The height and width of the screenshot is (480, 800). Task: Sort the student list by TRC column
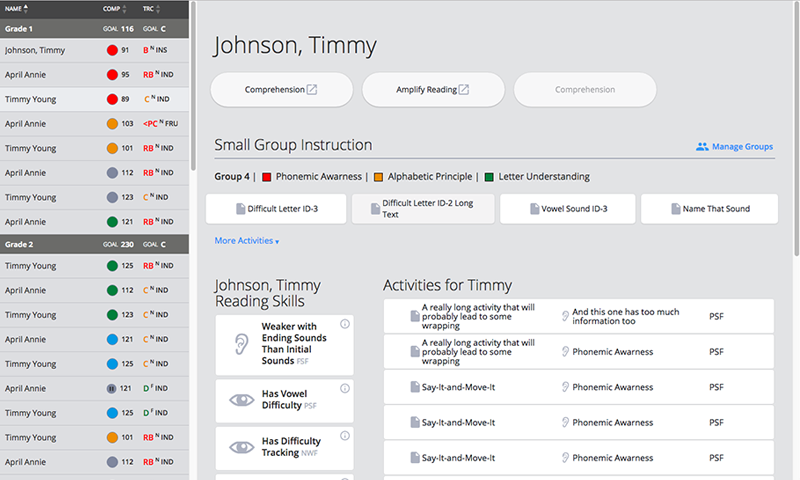tap(152, 9)
